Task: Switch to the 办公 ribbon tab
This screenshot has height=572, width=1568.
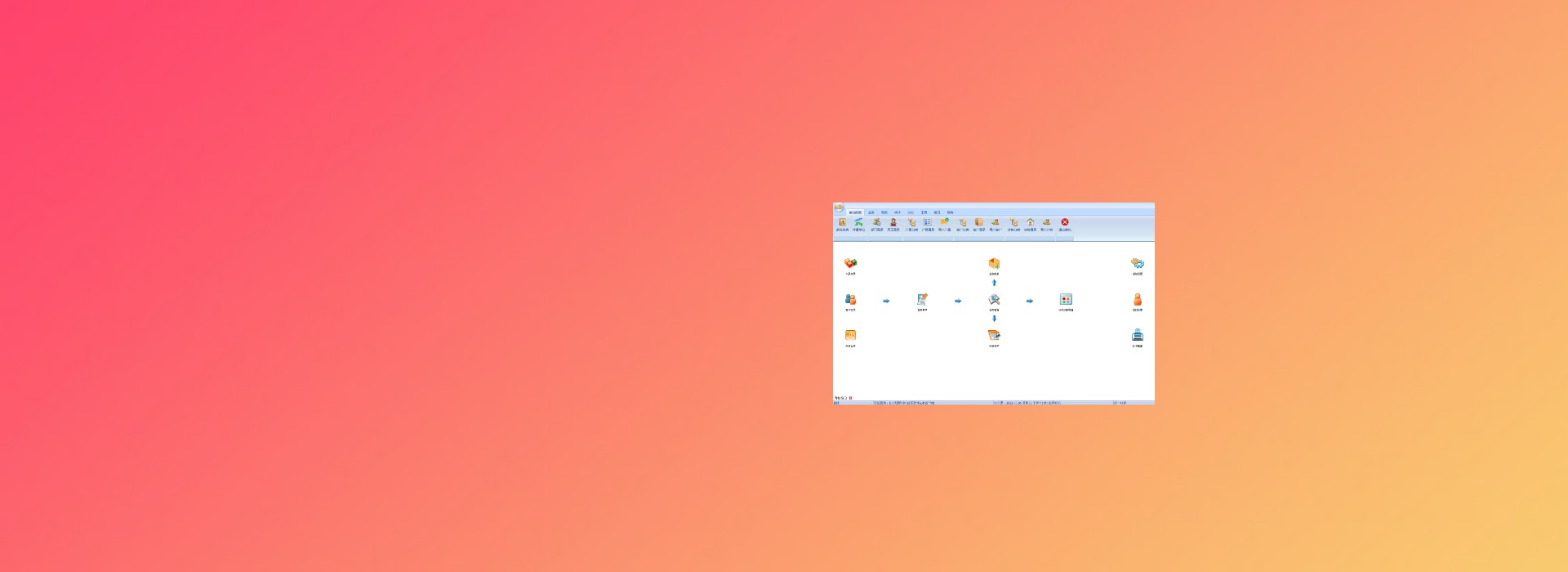Action: 911,212
